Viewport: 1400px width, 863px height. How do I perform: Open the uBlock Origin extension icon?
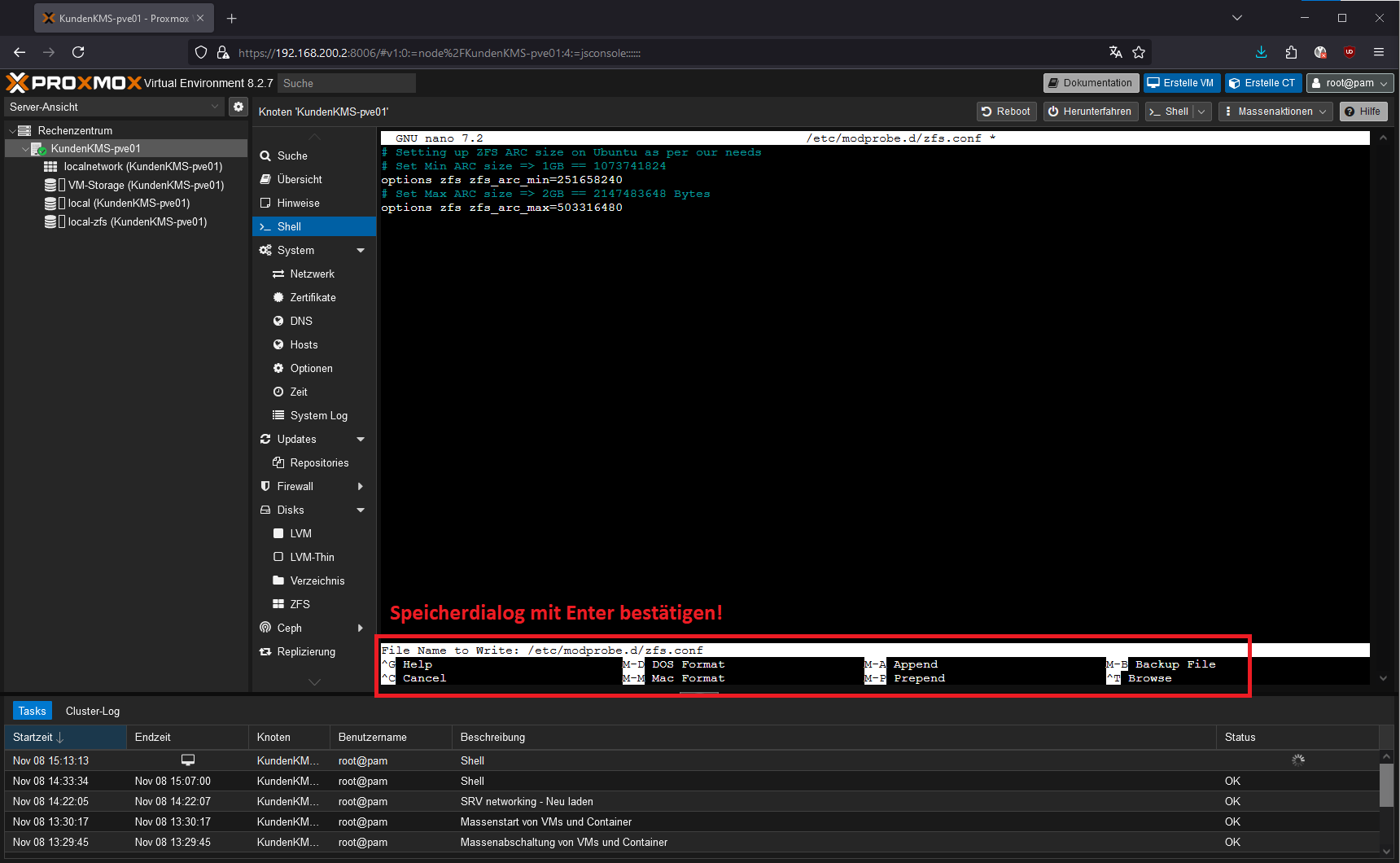click(1350, 52)
